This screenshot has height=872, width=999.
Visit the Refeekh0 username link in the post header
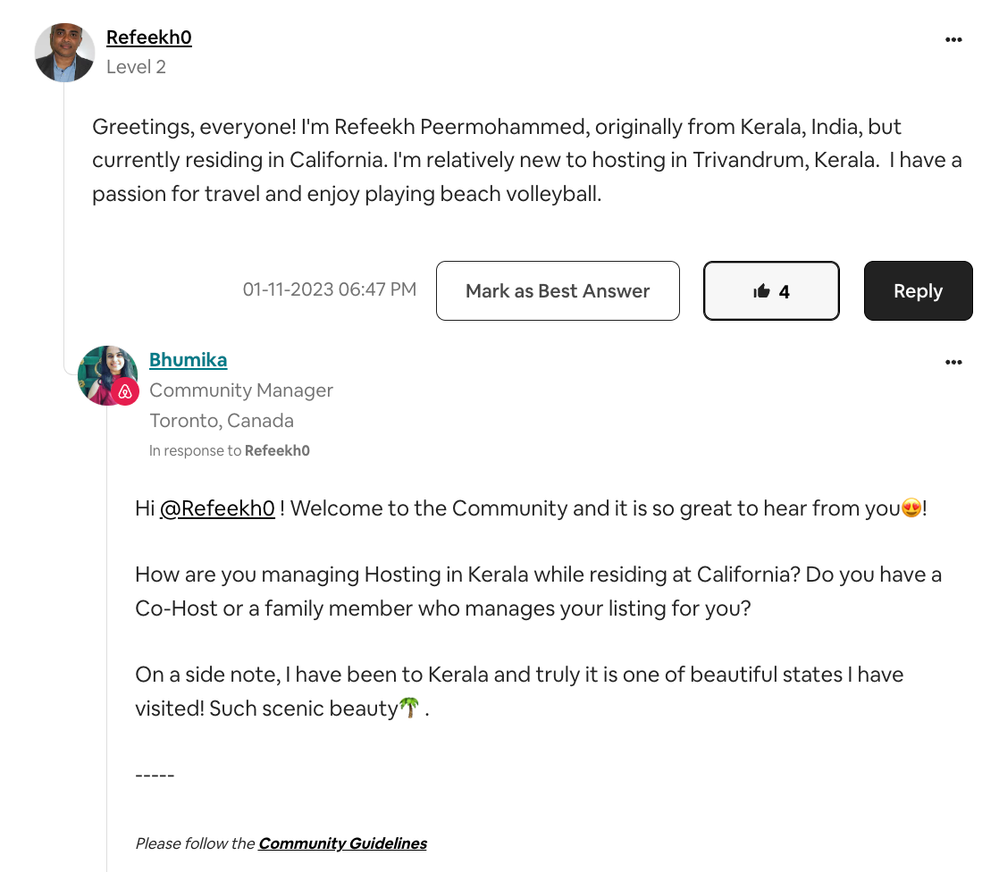pyautogui.click(x=149, y=37)
